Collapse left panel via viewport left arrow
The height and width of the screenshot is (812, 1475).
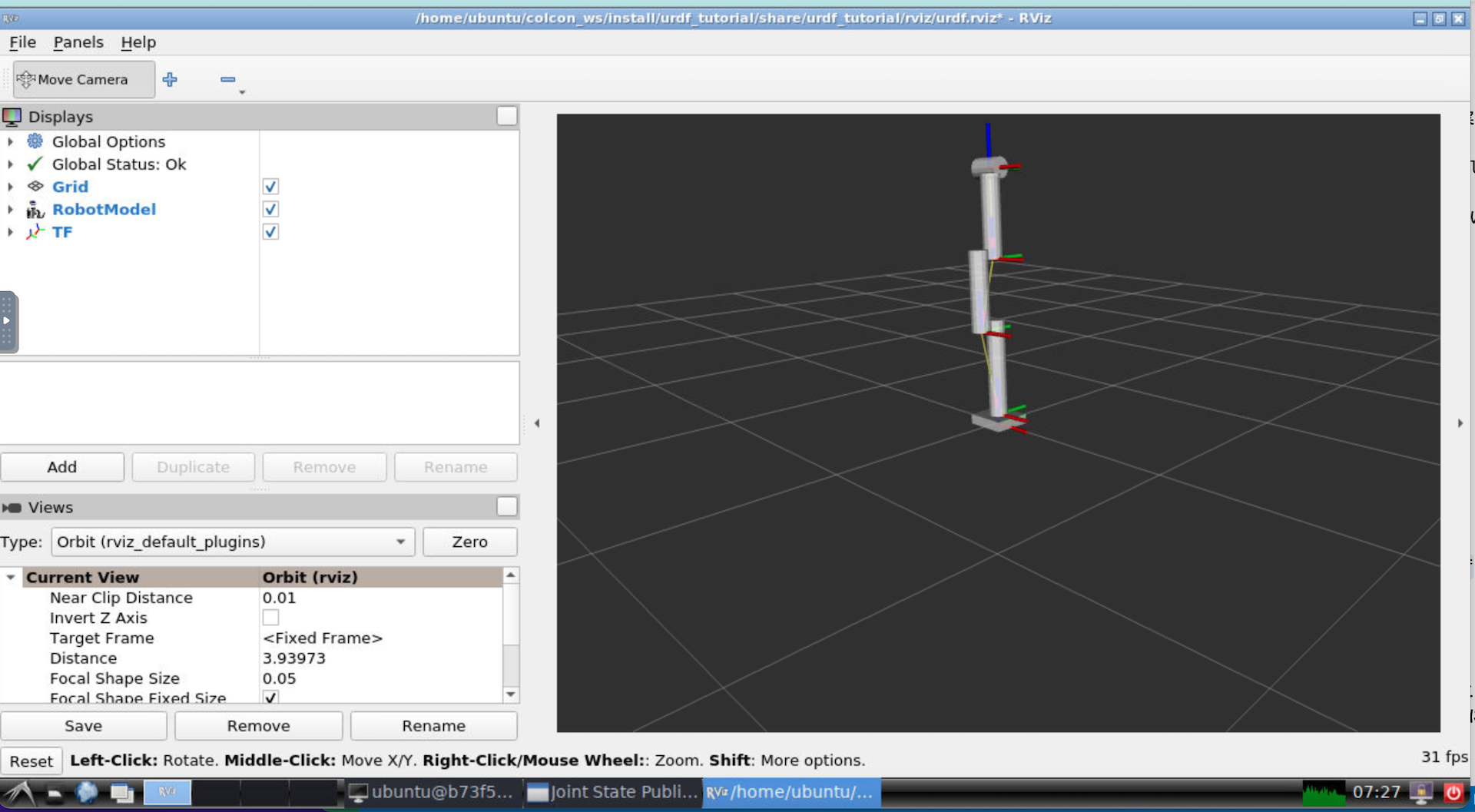click(537, 423)
